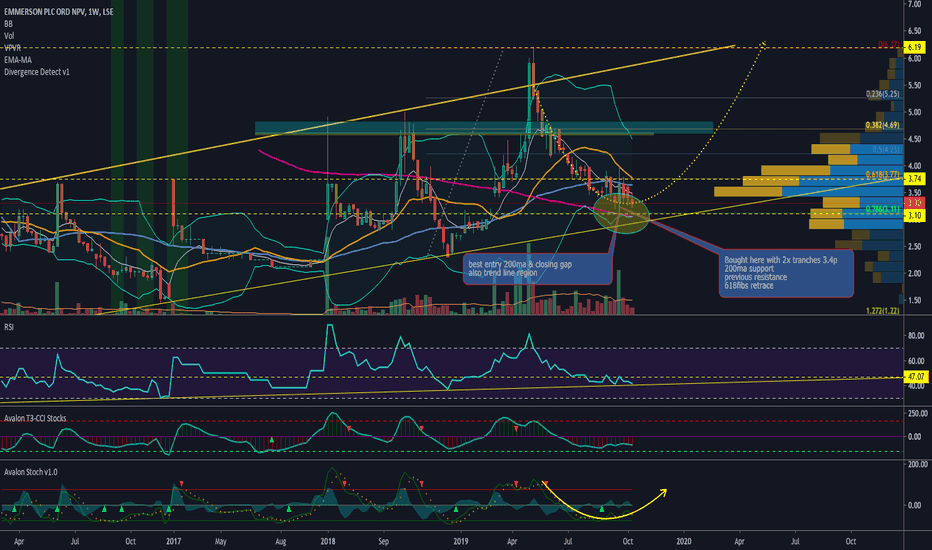Click the Avalon Stoch v1.0 pane label
Image resolution: width=932 pixels, height=550 pixels.
[31, 472]
